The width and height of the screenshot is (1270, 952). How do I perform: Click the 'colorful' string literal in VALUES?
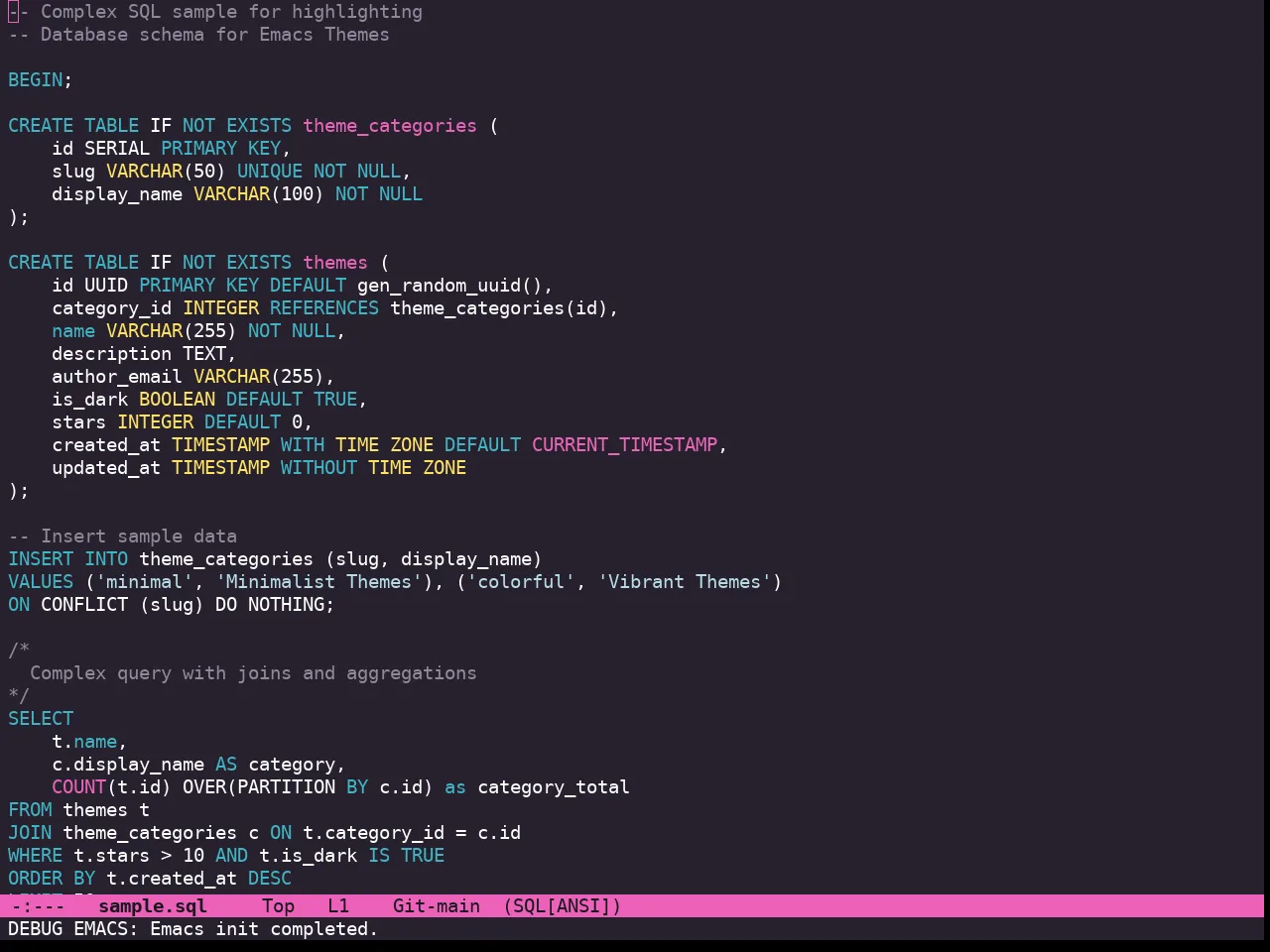521,582
